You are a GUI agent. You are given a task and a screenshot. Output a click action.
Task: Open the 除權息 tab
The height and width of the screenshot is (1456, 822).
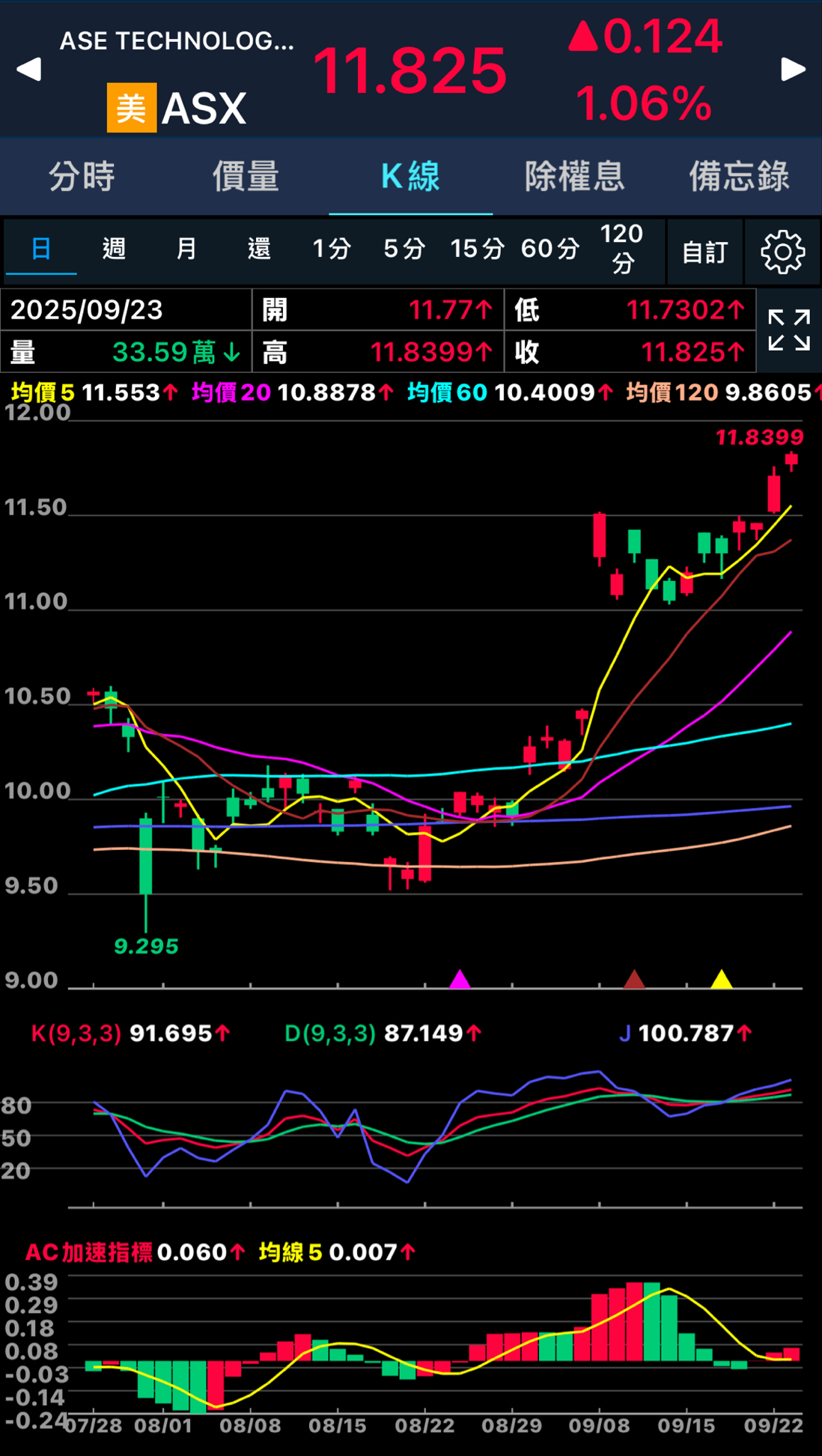[x=574, y=177]
